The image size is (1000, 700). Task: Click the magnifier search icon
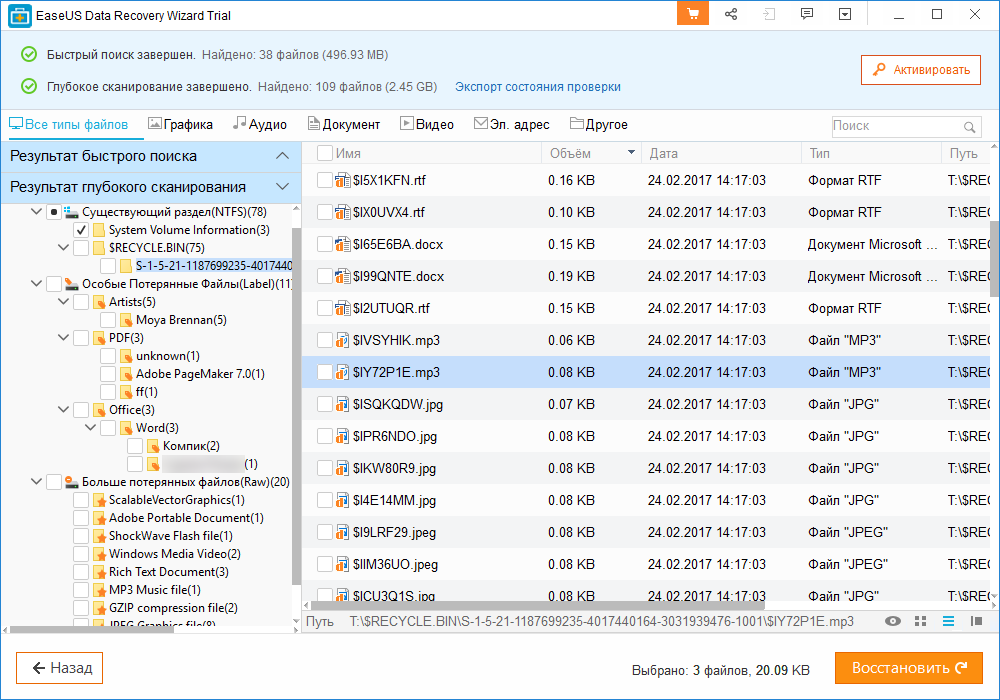pos(969,127)
